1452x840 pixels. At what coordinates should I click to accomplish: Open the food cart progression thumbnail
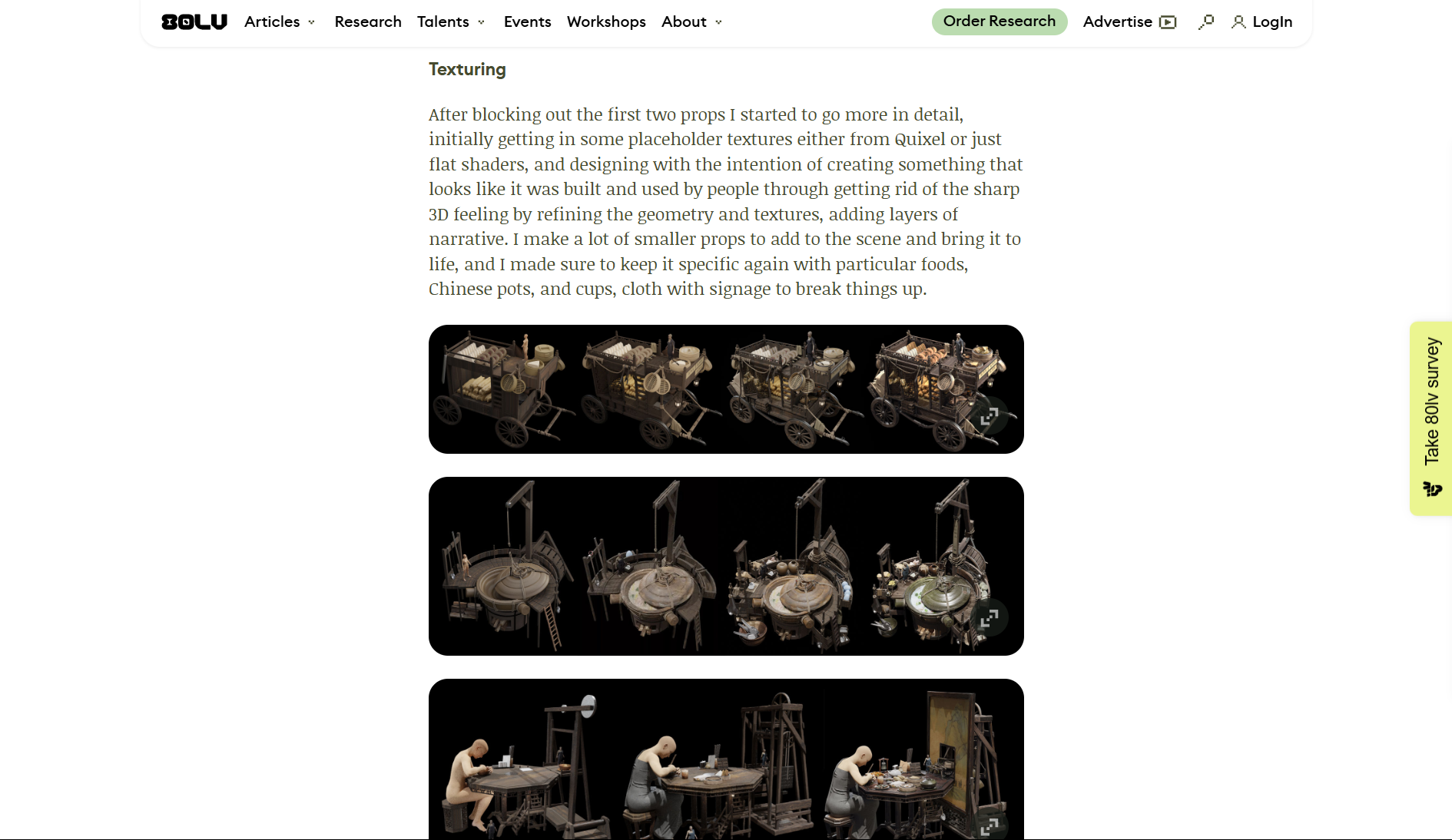pos(726,389)
